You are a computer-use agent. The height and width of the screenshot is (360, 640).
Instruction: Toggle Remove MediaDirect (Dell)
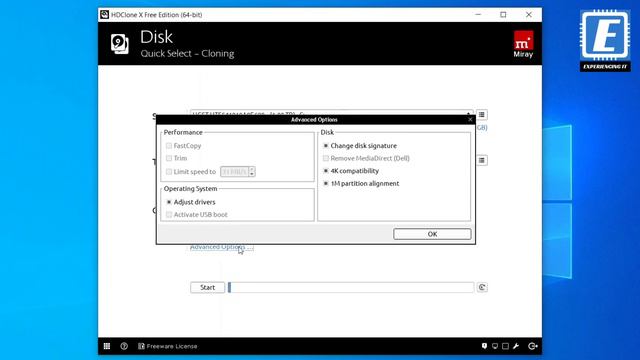(x=326, y=158)
